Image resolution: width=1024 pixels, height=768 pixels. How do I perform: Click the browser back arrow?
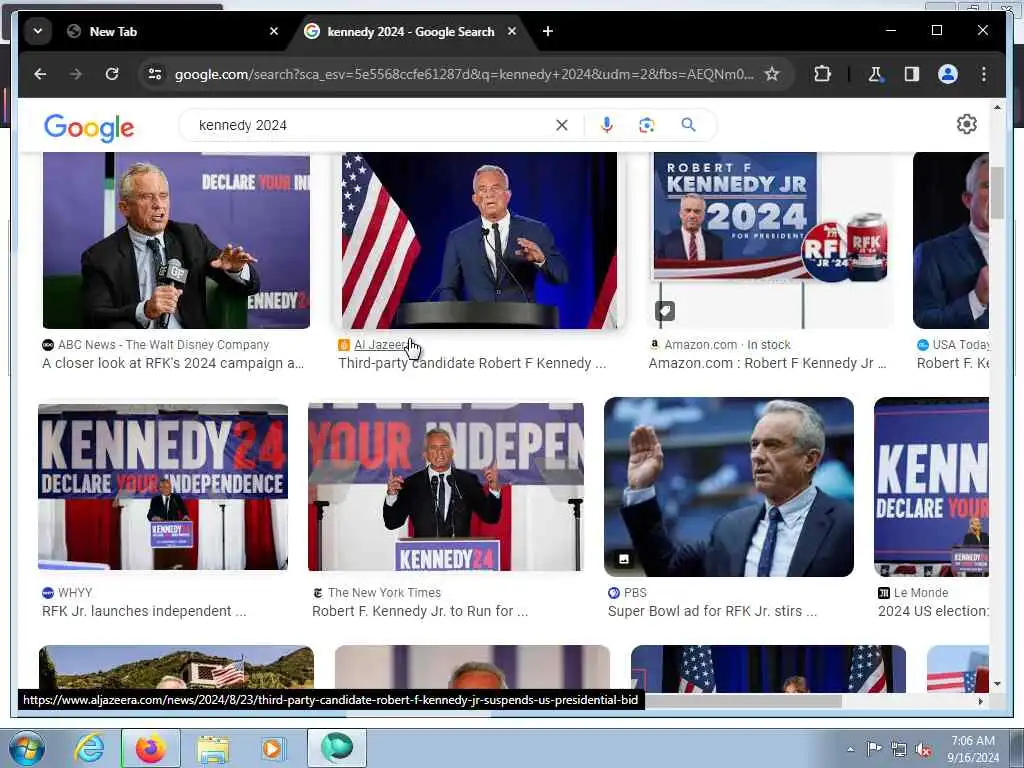click(40, 74)
